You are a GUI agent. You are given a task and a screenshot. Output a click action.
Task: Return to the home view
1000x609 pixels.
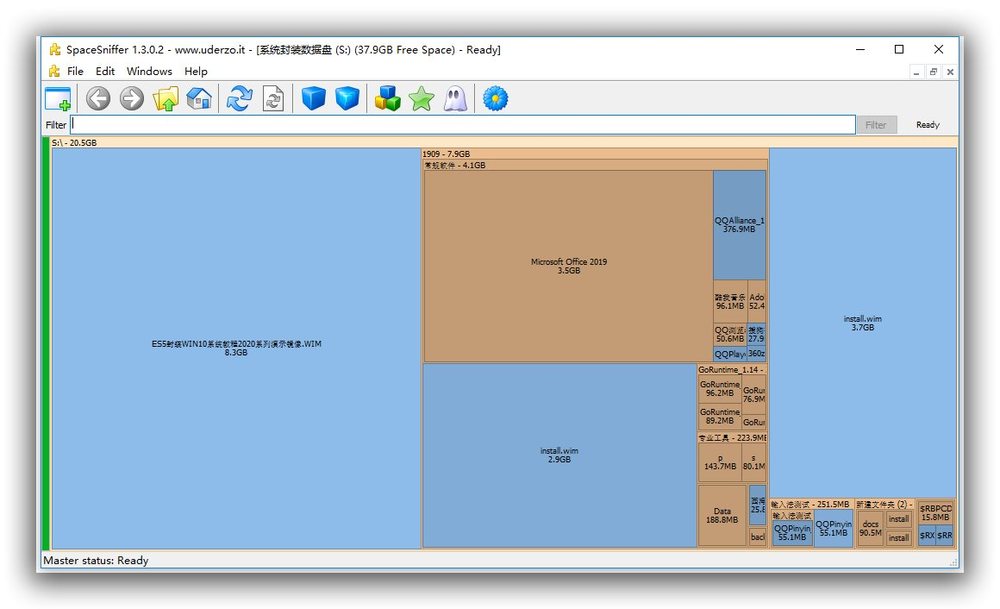point(199,99)
